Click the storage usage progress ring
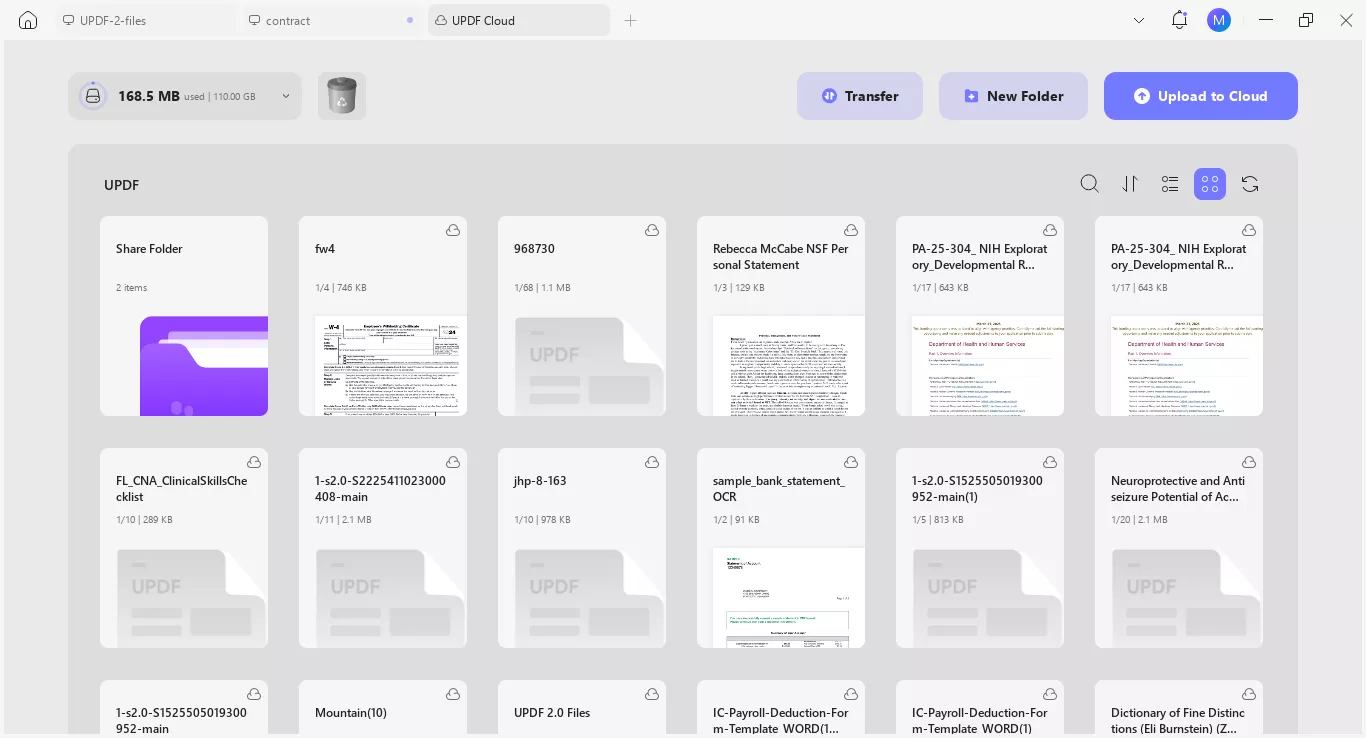This screenshot has height=738, width=1366. pyautogui.click(x=93, y=95)
